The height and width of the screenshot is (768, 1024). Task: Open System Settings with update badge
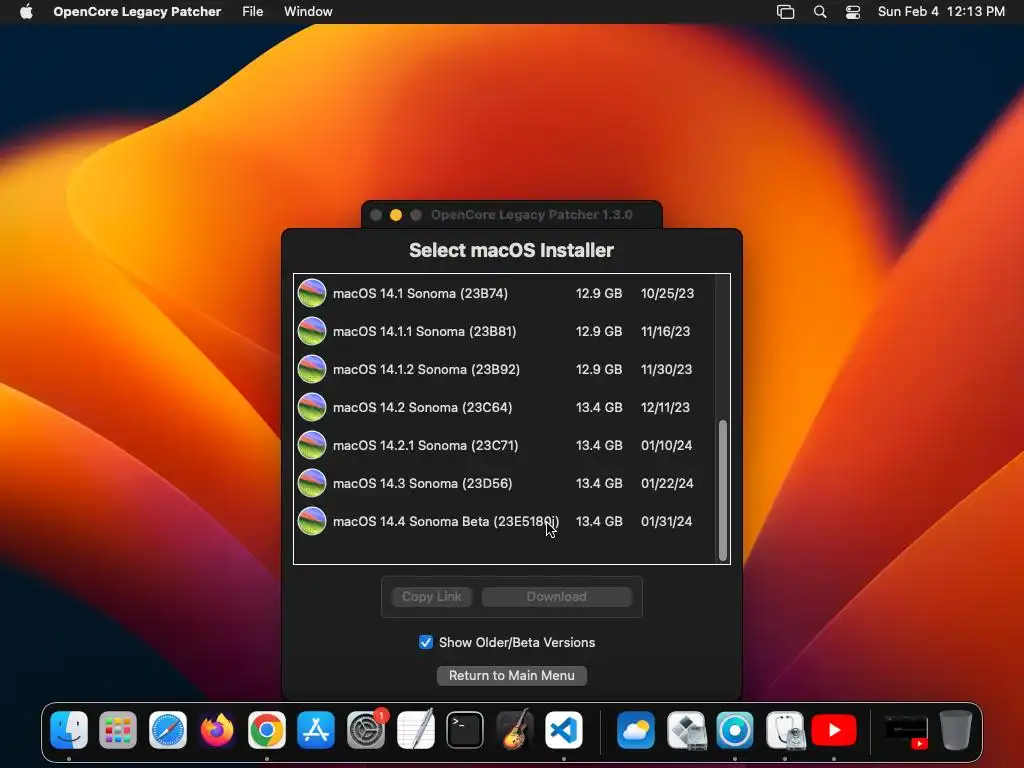[366, 729]
